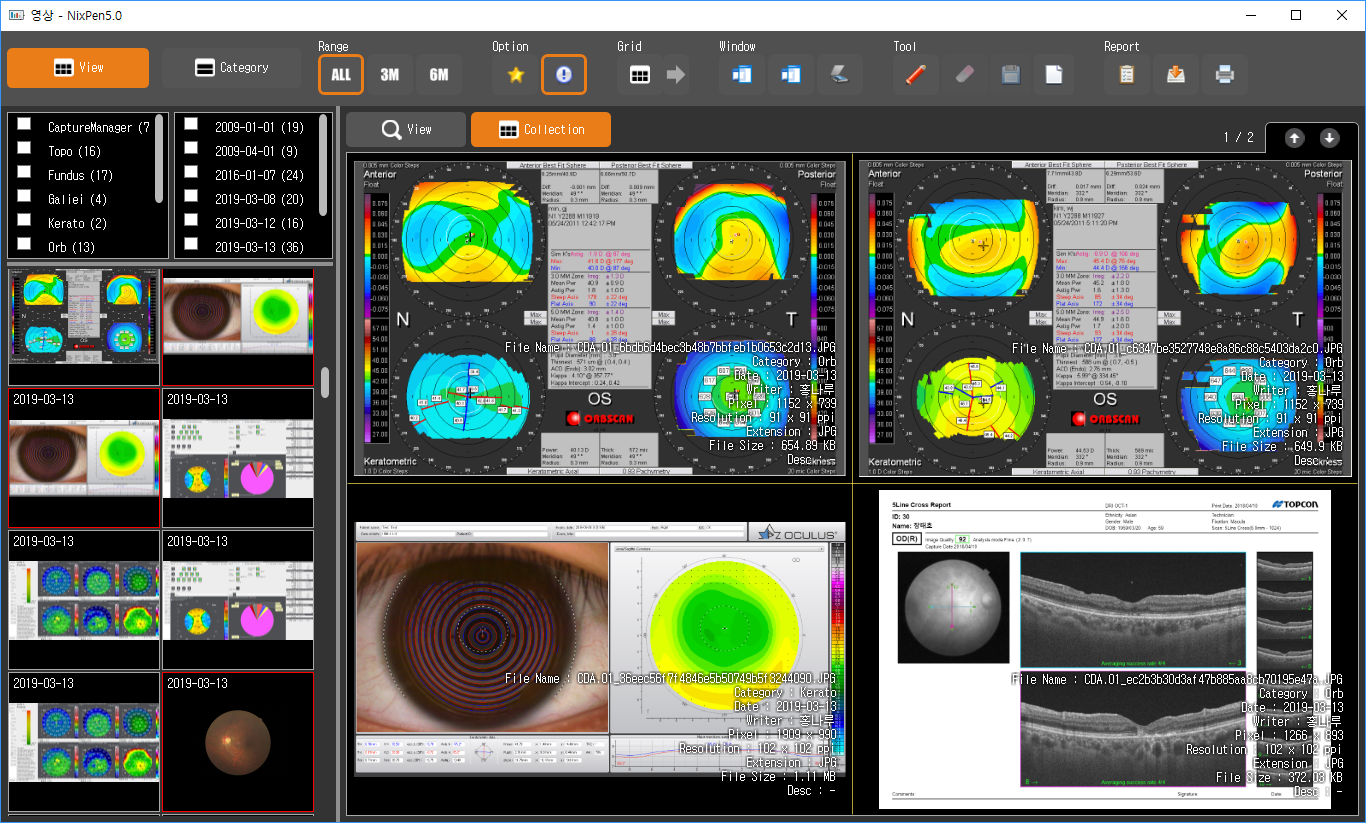Toggle the star favorites option
The width and height of the screenshot is (1366, 823).
516,75
